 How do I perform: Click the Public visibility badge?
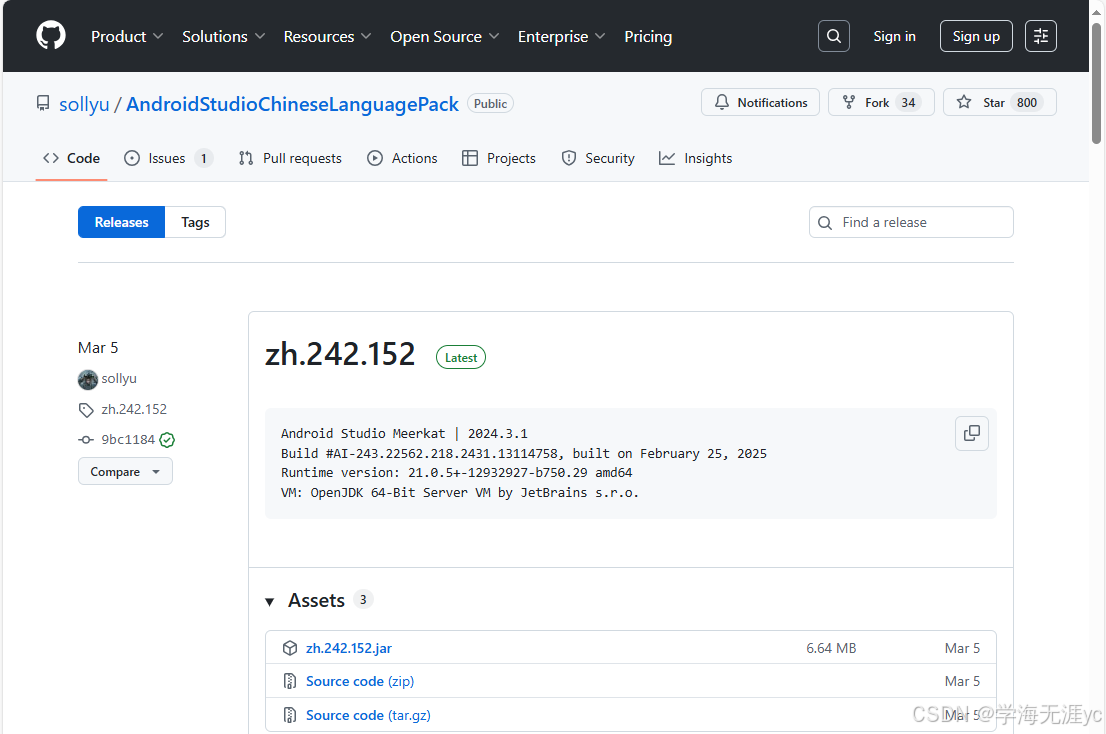[x=490, y=104]
